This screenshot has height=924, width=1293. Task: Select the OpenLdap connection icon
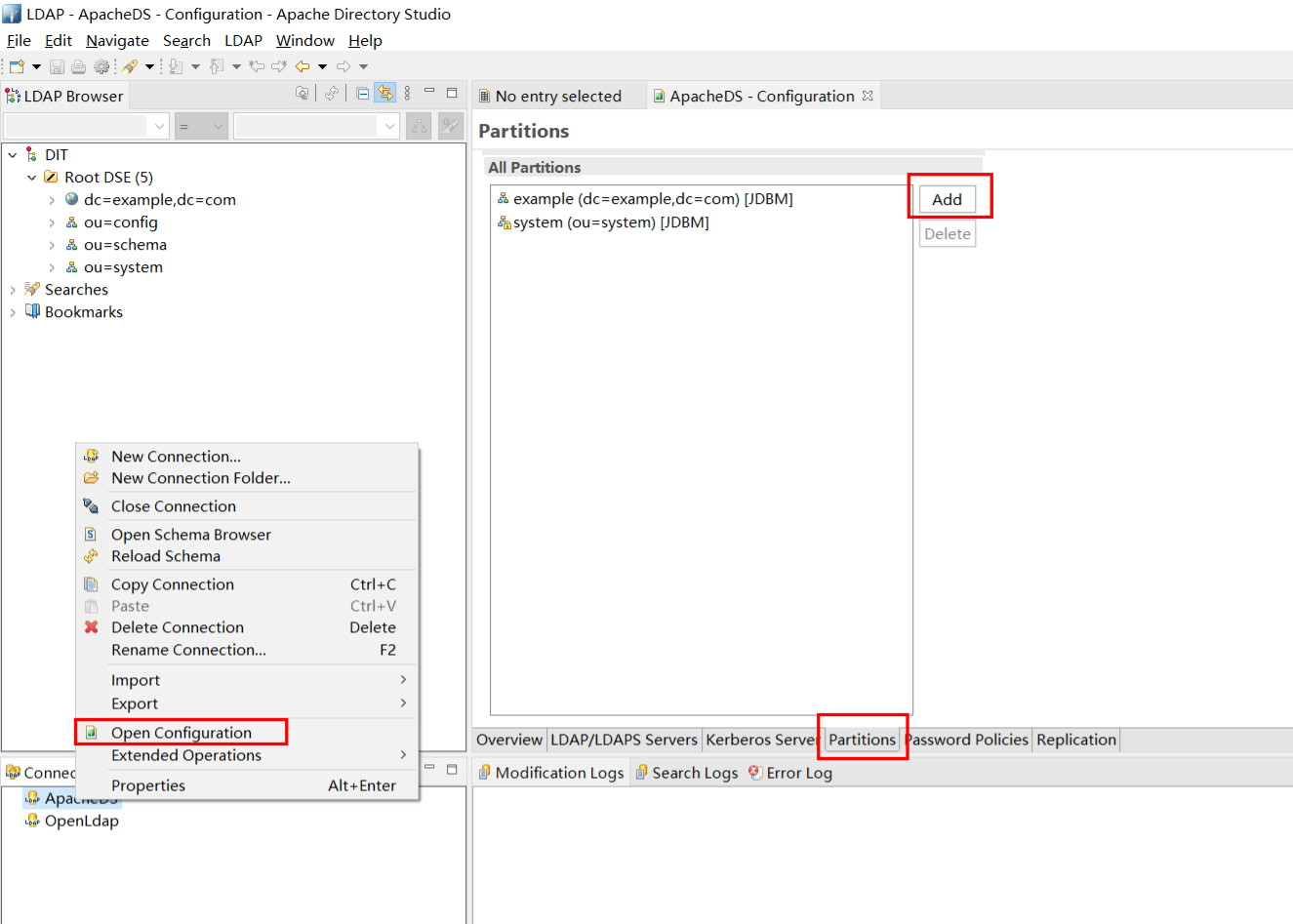[x=32, y=821]
